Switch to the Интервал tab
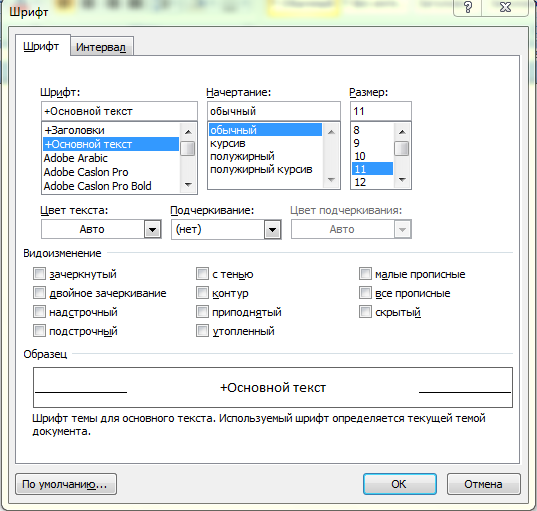Viewport: 537px width, 511px height. [101, 47]
